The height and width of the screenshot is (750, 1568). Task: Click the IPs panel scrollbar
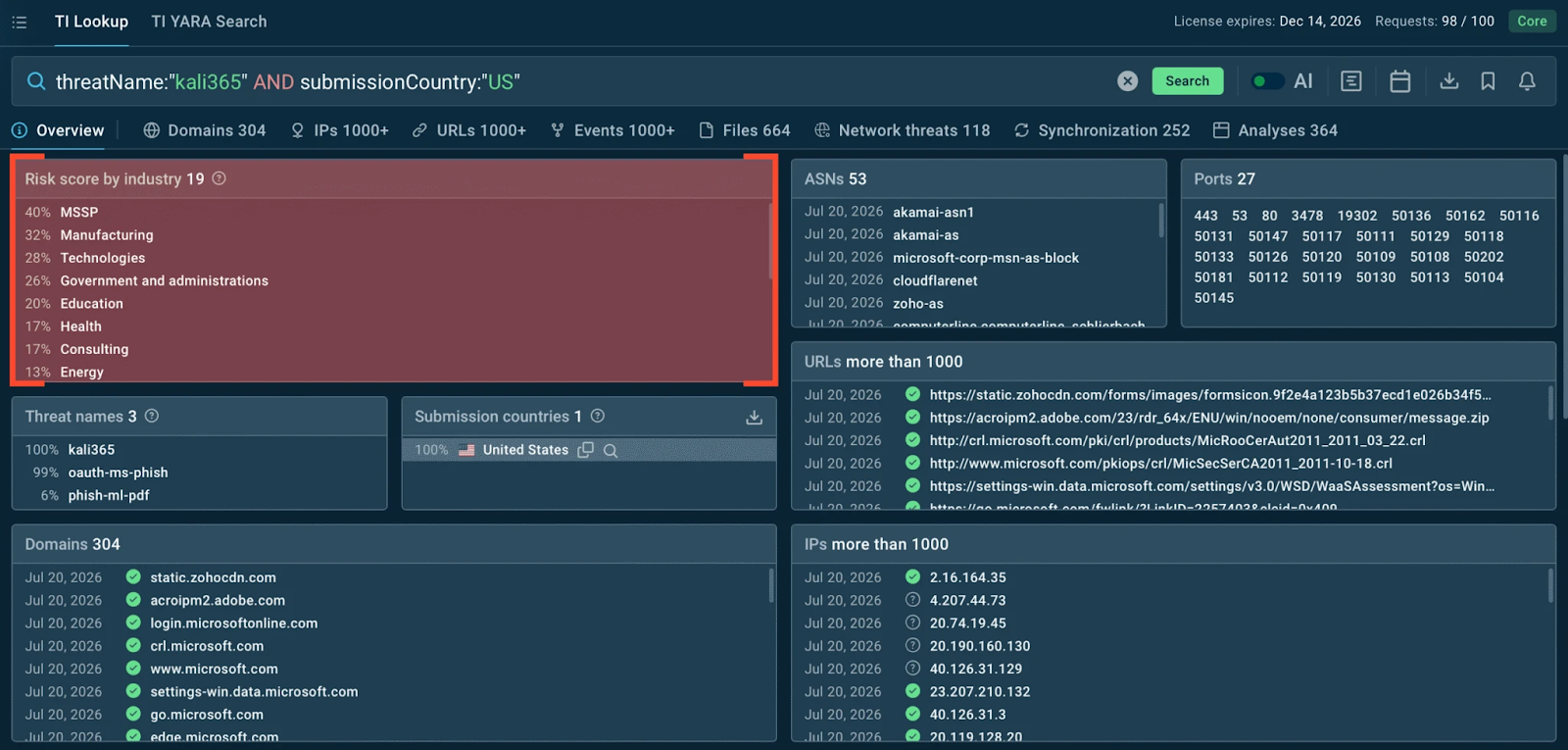tap(1549, 585)
